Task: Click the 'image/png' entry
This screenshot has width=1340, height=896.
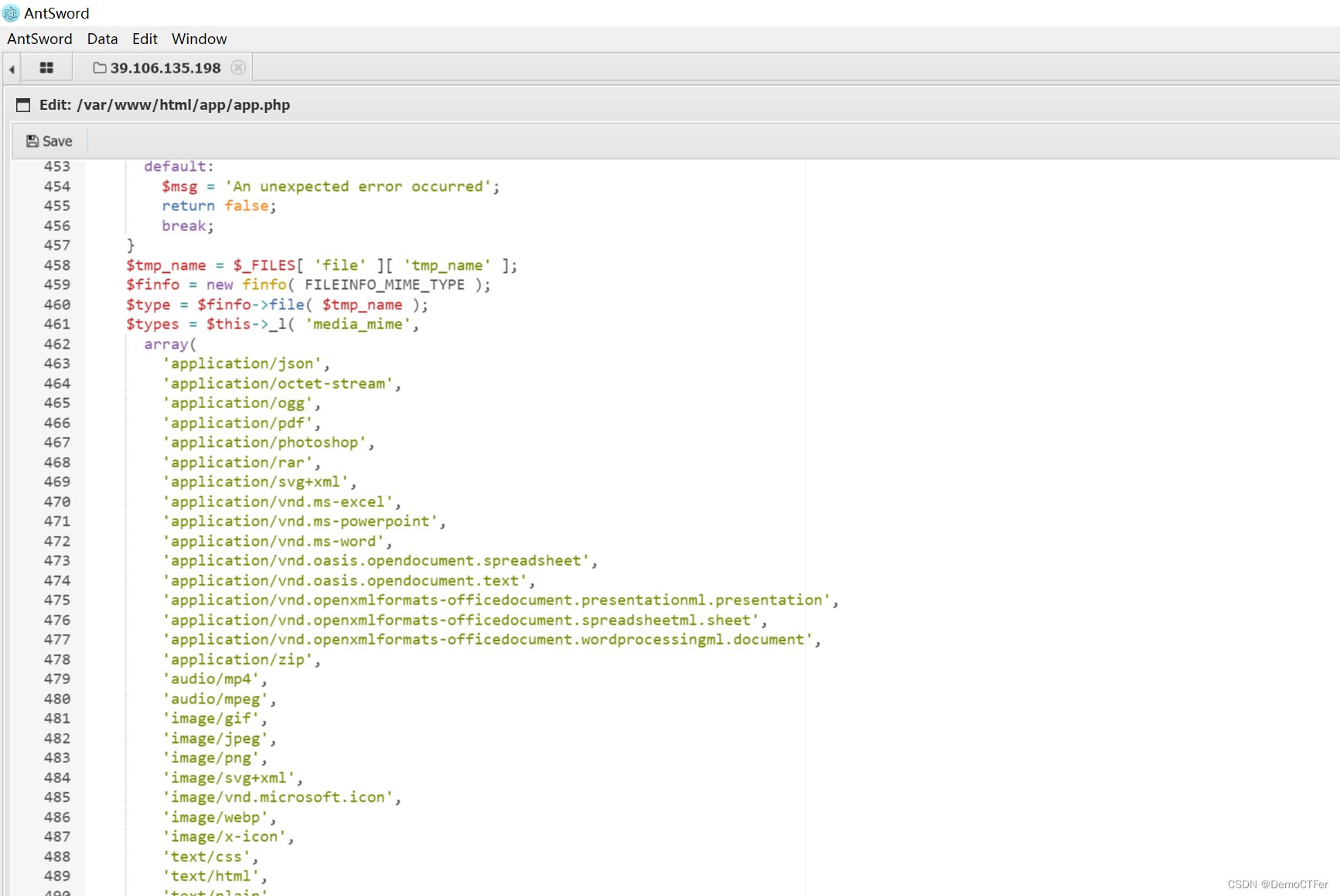Action: coord(210,758)
